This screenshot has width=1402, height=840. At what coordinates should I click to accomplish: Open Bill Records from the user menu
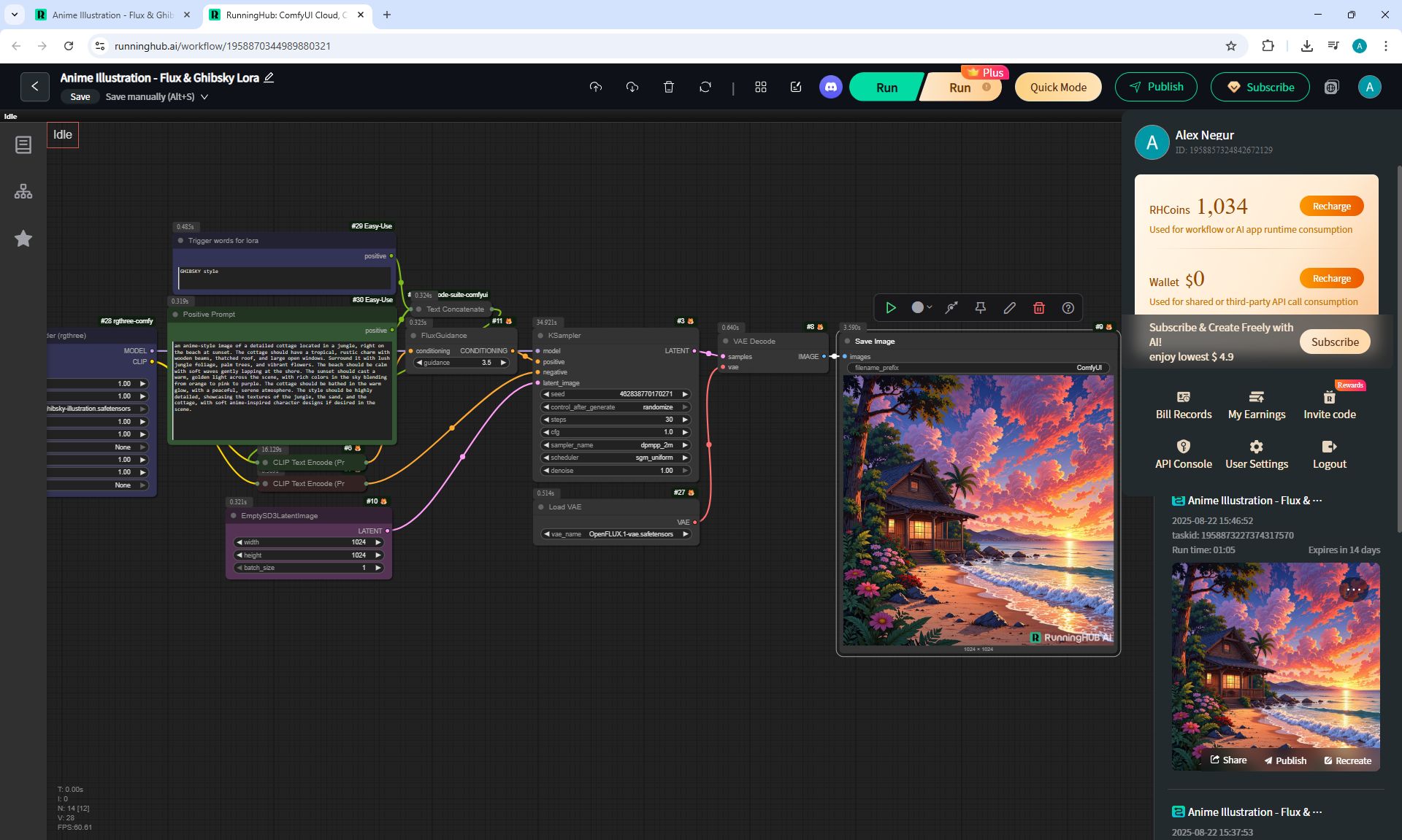click(1183, 405)
